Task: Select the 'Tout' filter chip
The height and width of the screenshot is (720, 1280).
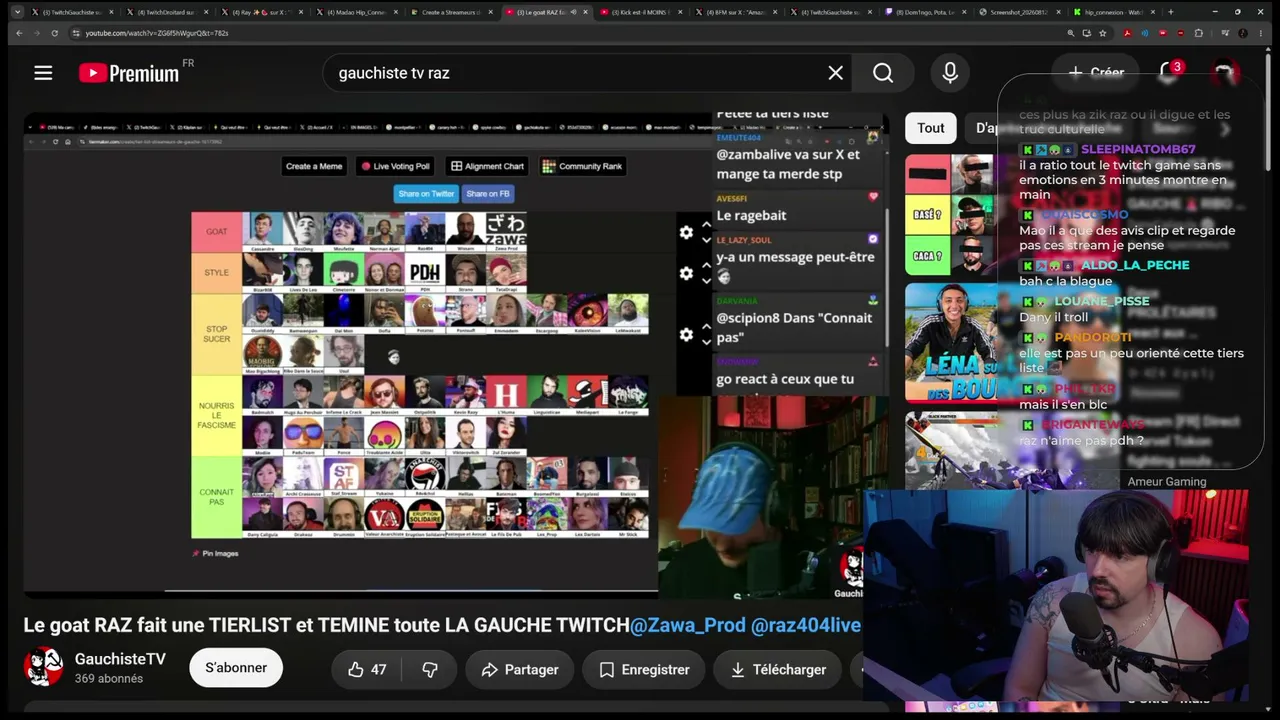Action: tap(931, 127)
